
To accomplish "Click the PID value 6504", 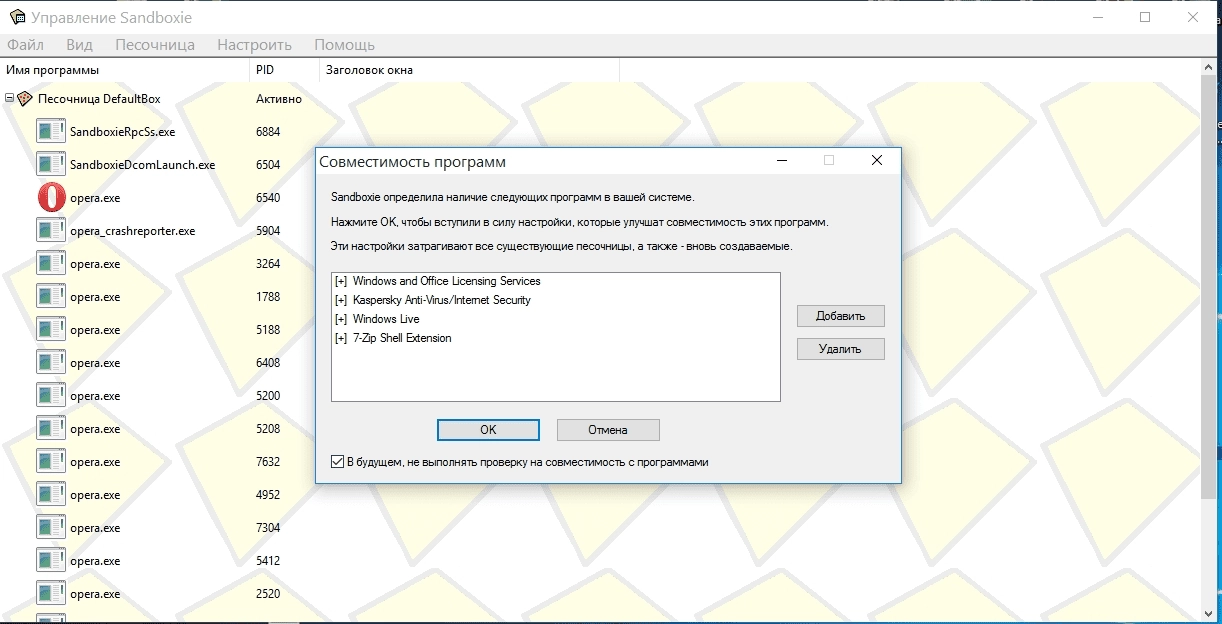I will (268, 164).
